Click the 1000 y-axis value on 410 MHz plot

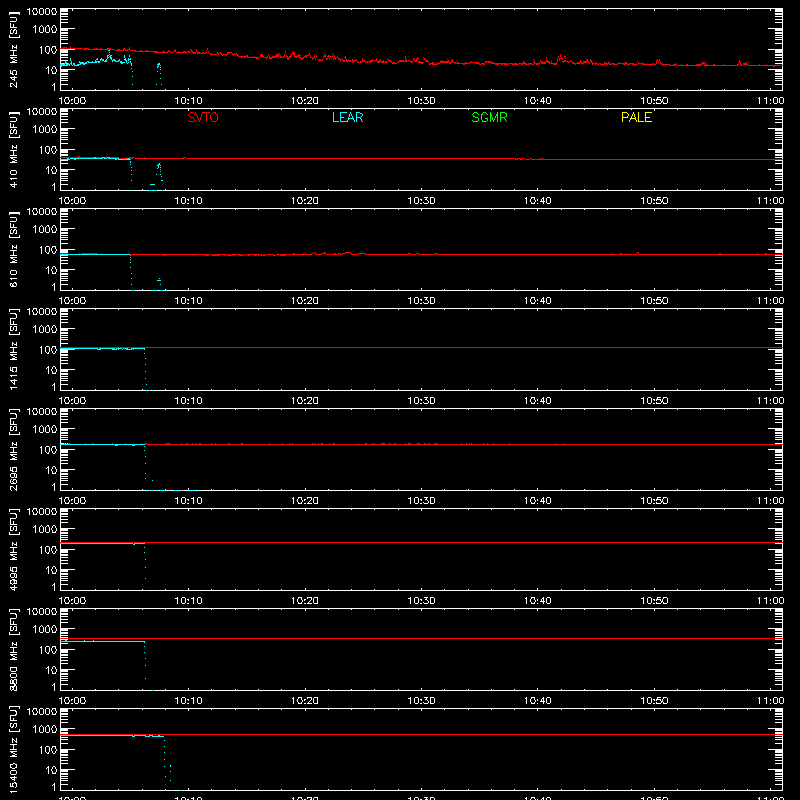[x=45, y=130]
